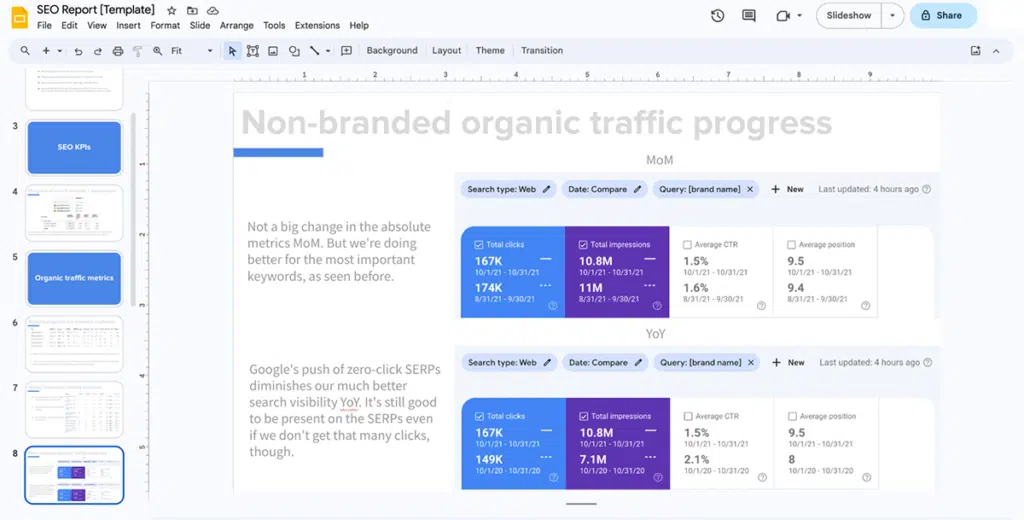This screenshot has height=520, width=1024.
Task: Open the Transition panel
Action: pyautogui.click(x=542, y=50)
